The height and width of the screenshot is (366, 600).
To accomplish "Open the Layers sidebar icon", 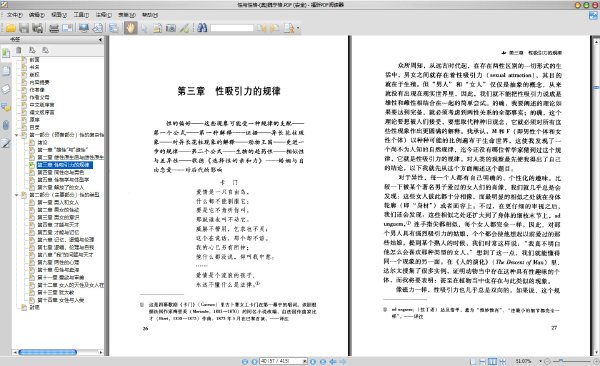I will click(x=6, y=89).
